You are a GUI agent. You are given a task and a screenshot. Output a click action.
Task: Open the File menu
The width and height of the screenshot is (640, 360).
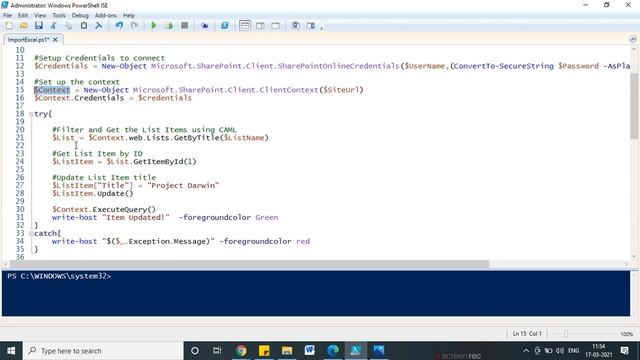(7, 16)
